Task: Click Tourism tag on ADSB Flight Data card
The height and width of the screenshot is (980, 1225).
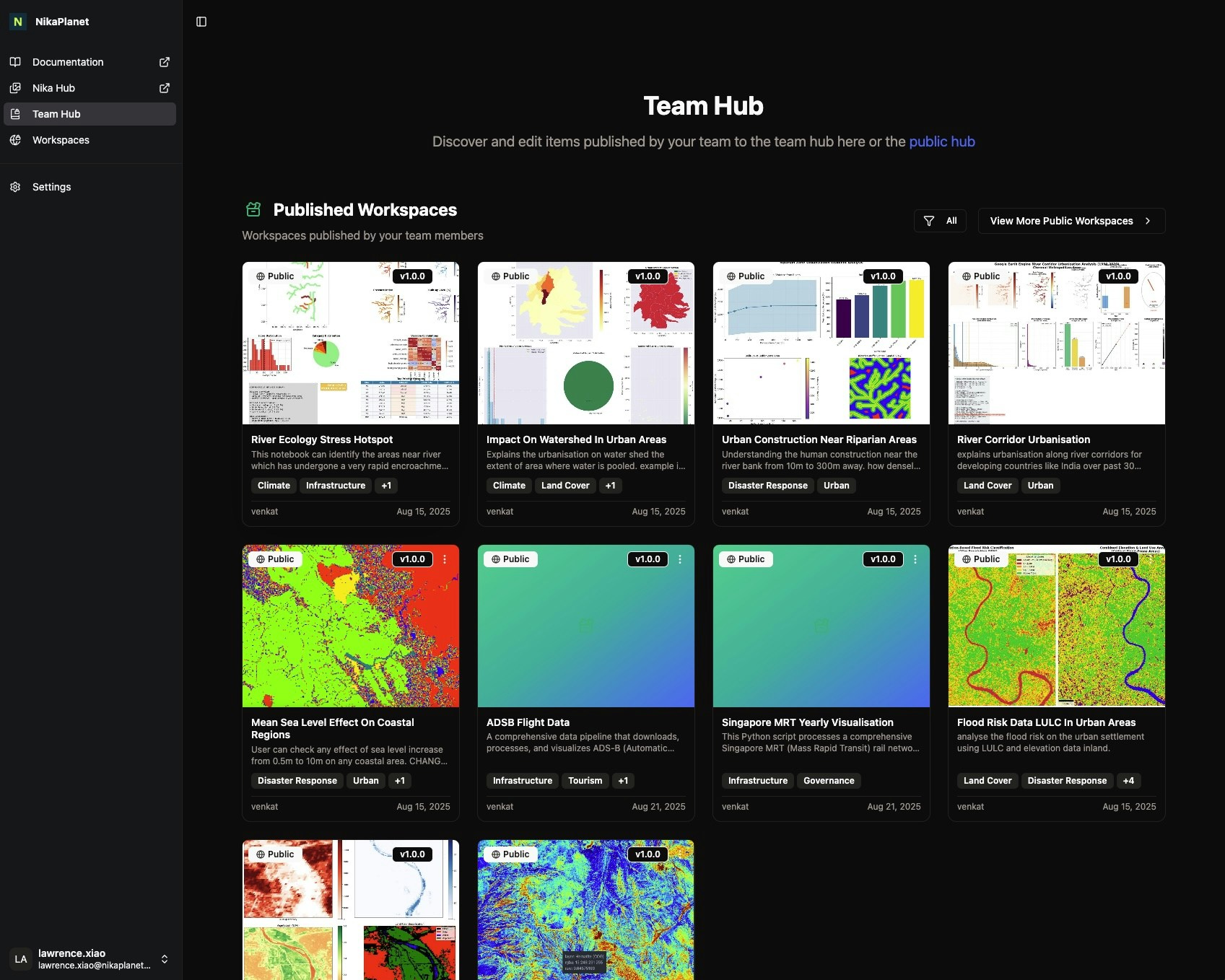Action: tap(585, 781)
